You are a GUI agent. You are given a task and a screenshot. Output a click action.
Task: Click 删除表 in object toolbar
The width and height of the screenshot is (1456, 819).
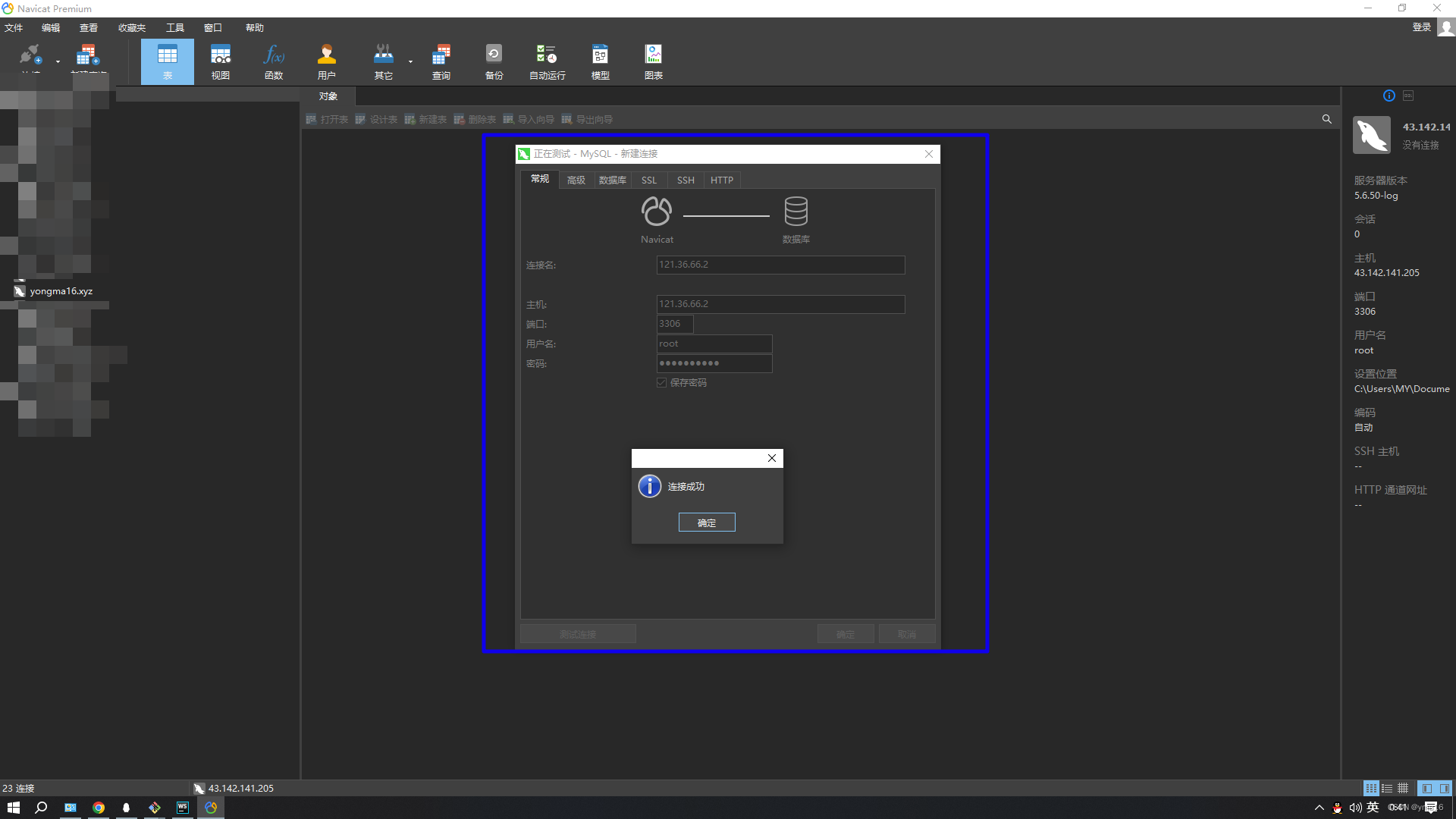click(x=475, y=120)
